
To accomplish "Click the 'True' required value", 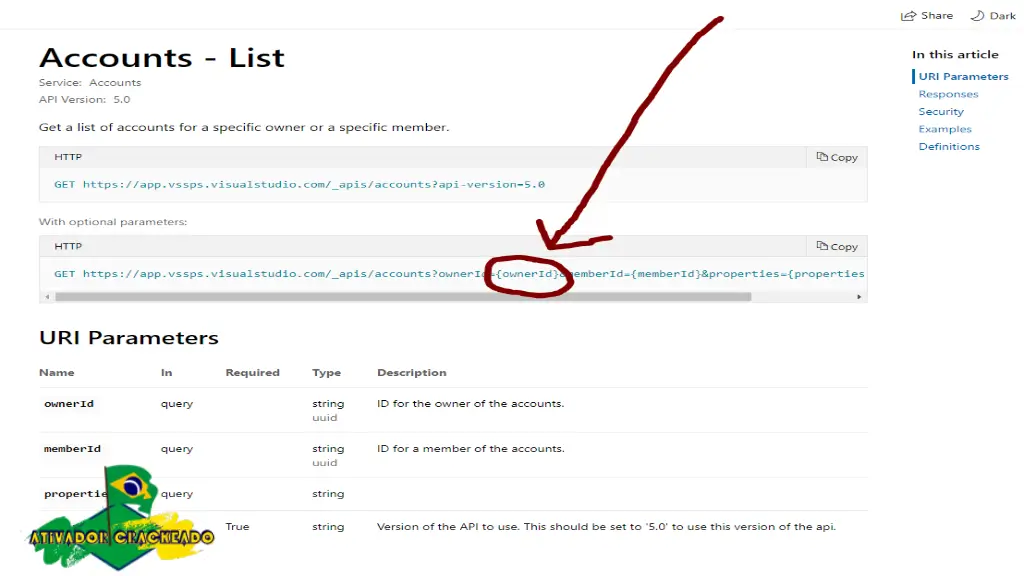I will [x=237, y=527].
